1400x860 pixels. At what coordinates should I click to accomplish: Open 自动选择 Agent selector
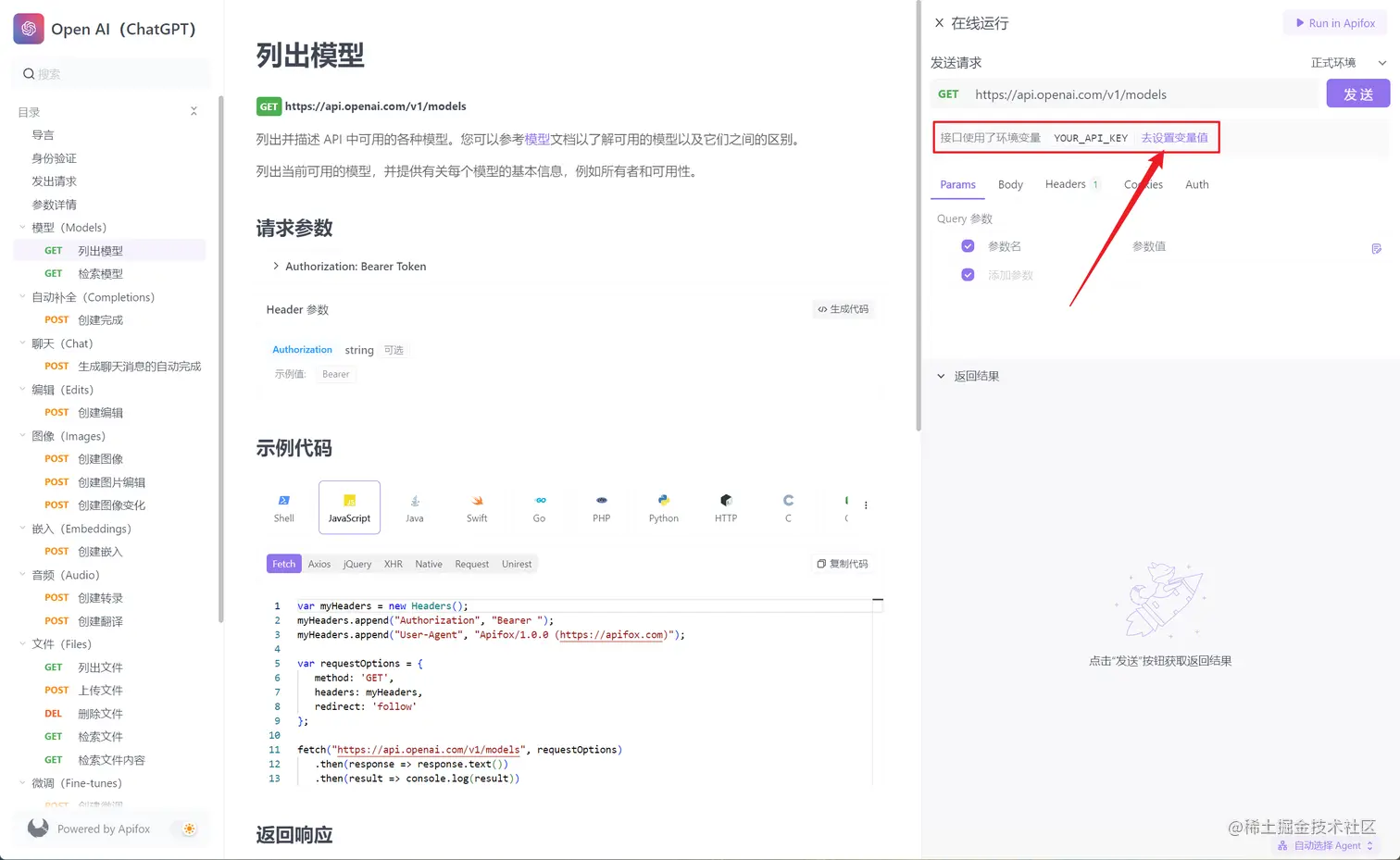[1326, 845]
